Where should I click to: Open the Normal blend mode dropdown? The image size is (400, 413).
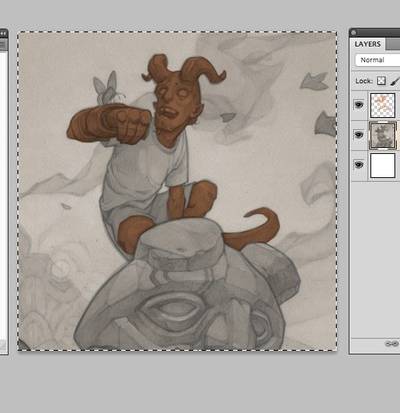(377, 60)
